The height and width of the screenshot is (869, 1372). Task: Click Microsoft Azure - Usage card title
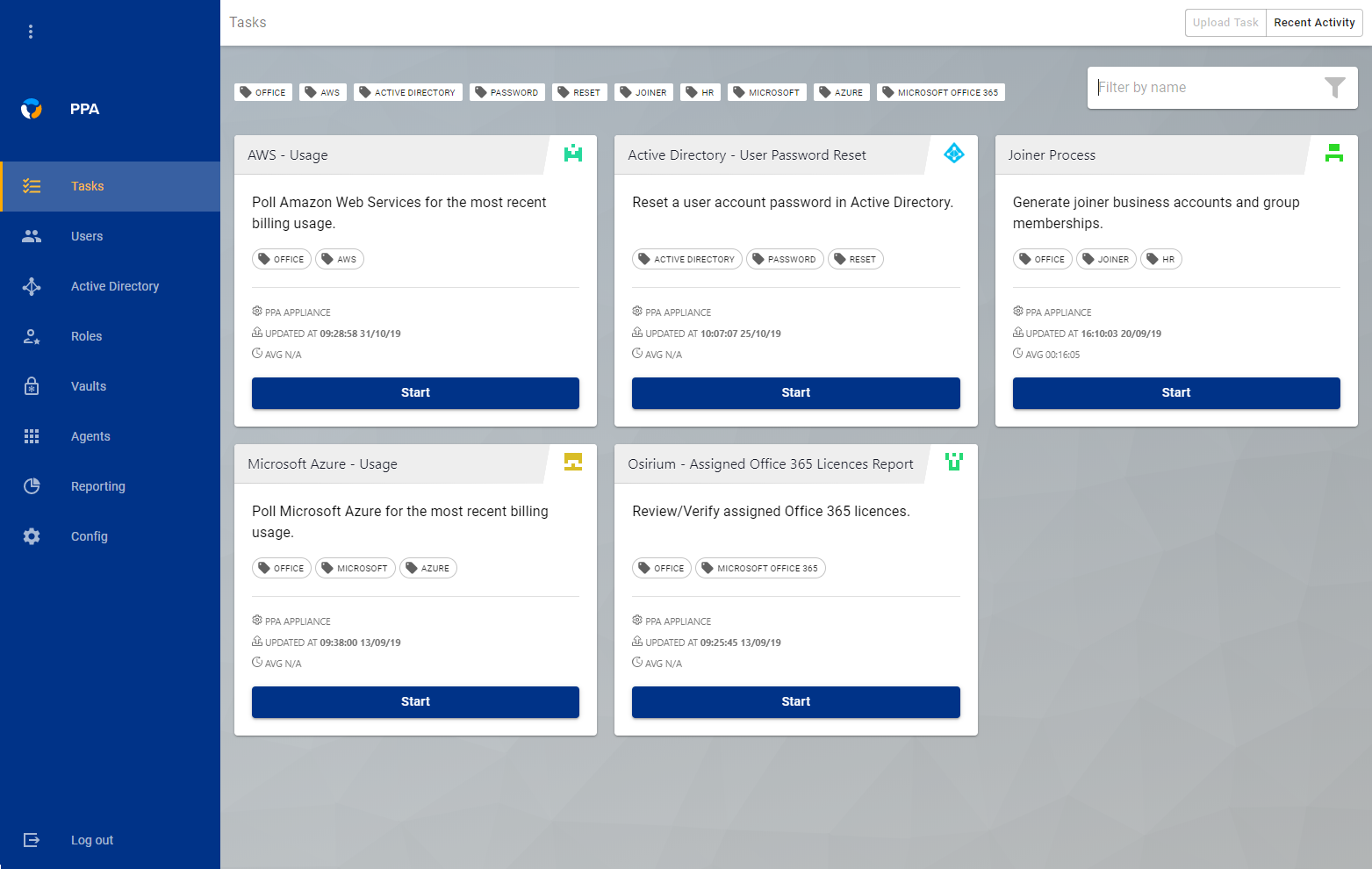[x=322, y=464]
